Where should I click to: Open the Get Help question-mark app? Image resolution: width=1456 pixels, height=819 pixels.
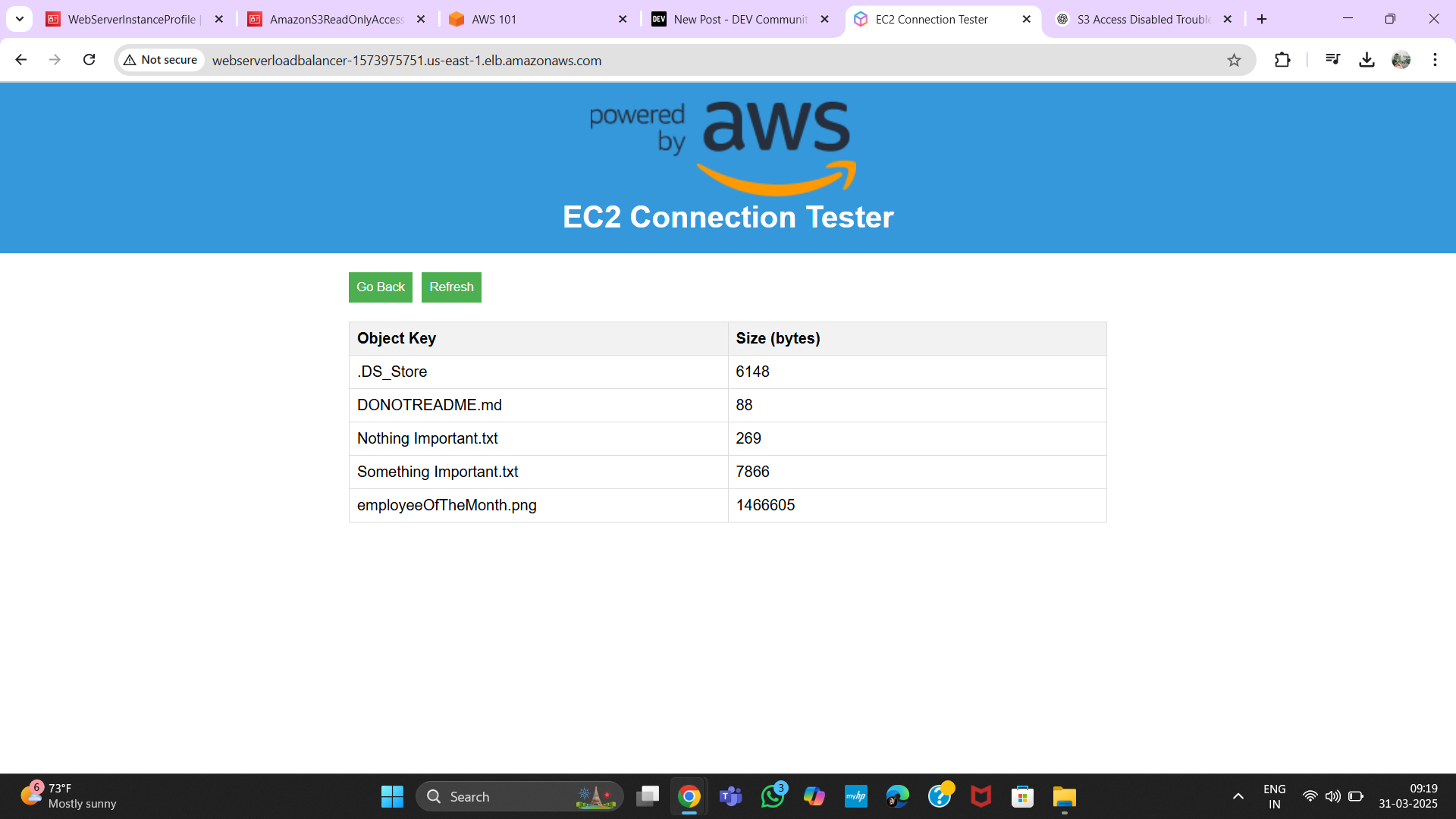pyautogui.click(x=940, y=796)
